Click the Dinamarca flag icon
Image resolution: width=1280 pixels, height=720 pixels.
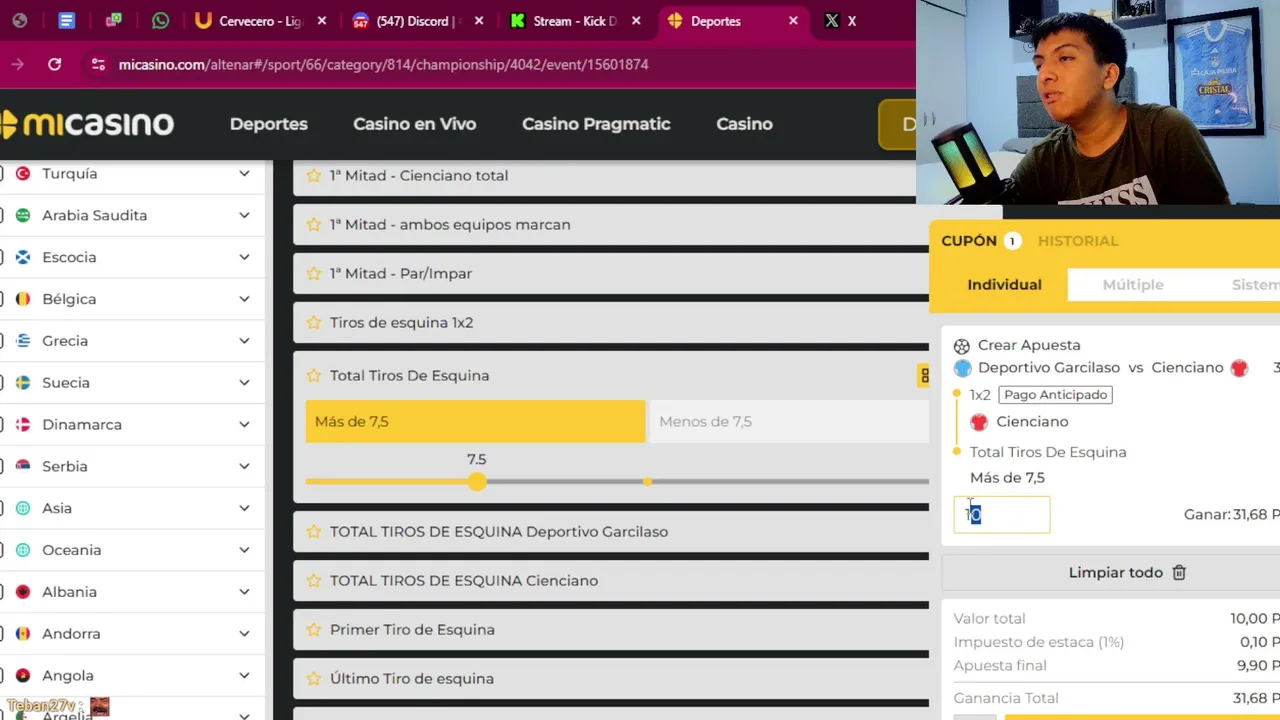pos(23,425)
